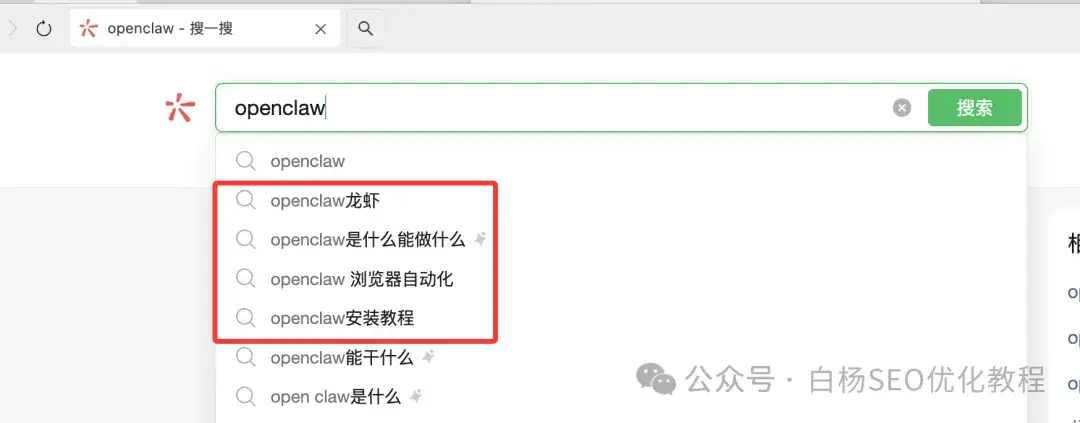Select the plain 'openclaw' suggestion

coord(621,162)
